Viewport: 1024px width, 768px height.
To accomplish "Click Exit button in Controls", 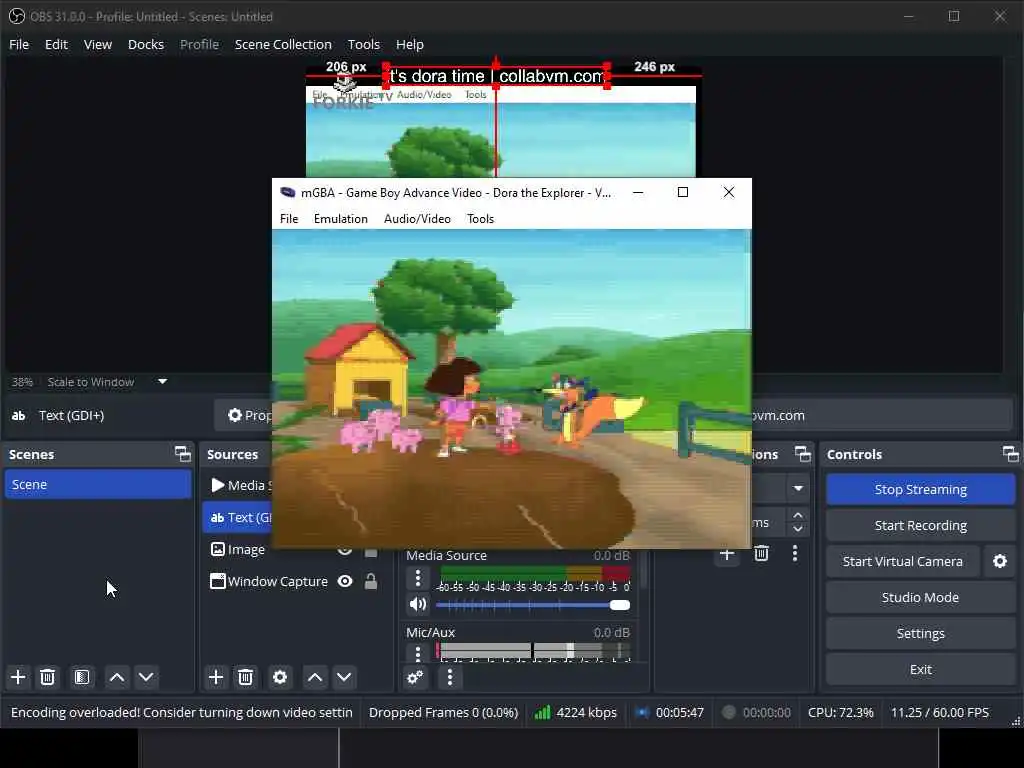I will click(921, 669).
